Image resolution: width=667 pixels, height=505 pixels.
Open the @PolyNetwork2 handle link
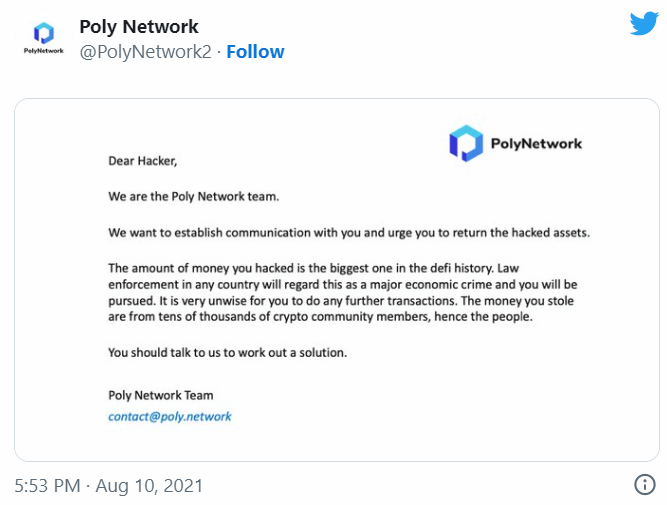pyautogui.click(x=146, y=52)
